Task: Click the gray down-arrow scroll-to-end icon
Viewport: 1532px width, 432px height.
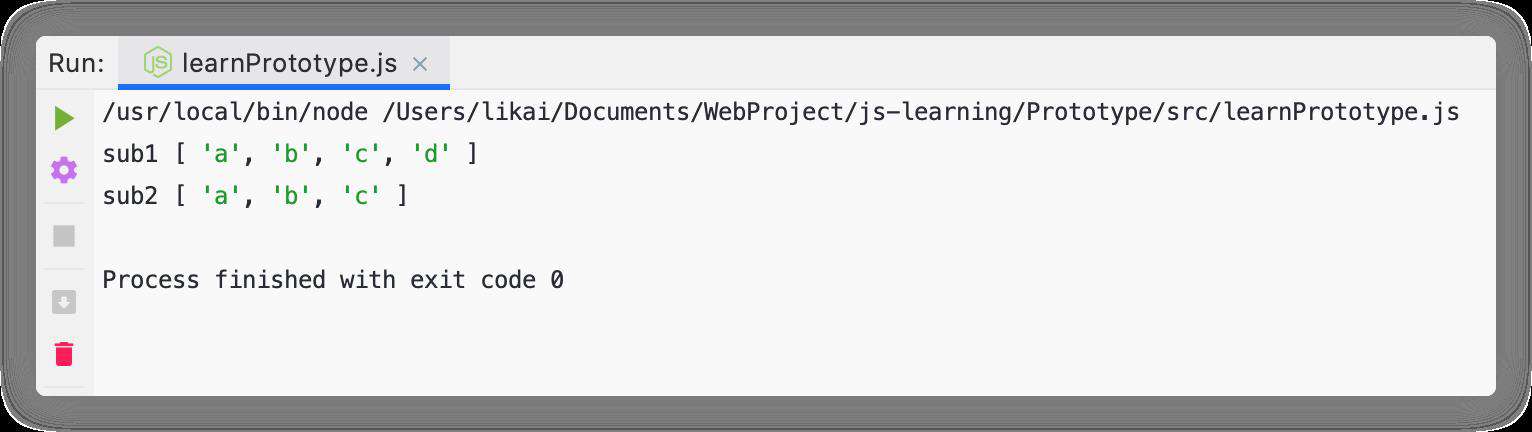Action: (64, 302)
